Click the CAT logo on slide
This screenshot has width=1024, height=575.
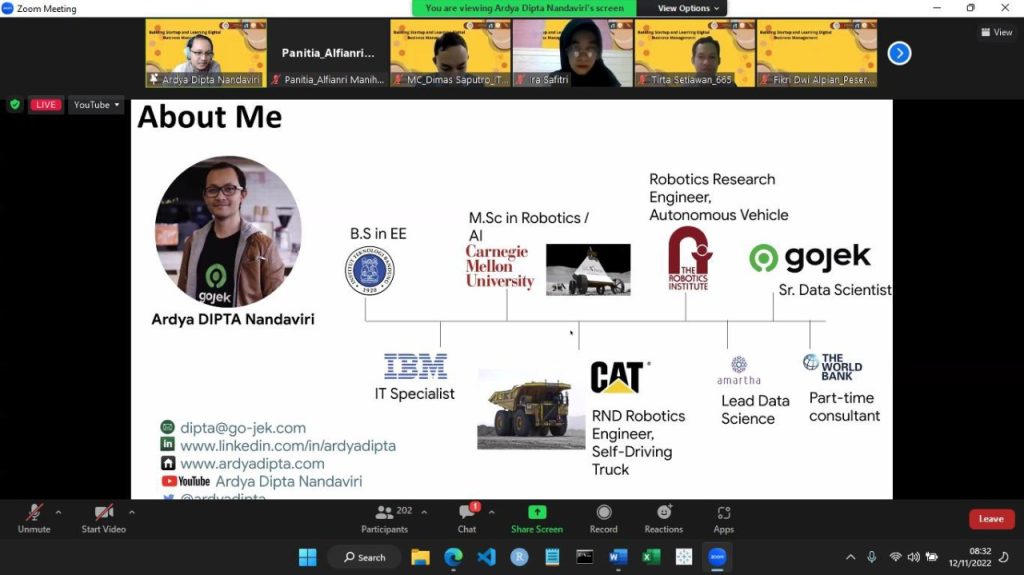click(x=620, y=377)
